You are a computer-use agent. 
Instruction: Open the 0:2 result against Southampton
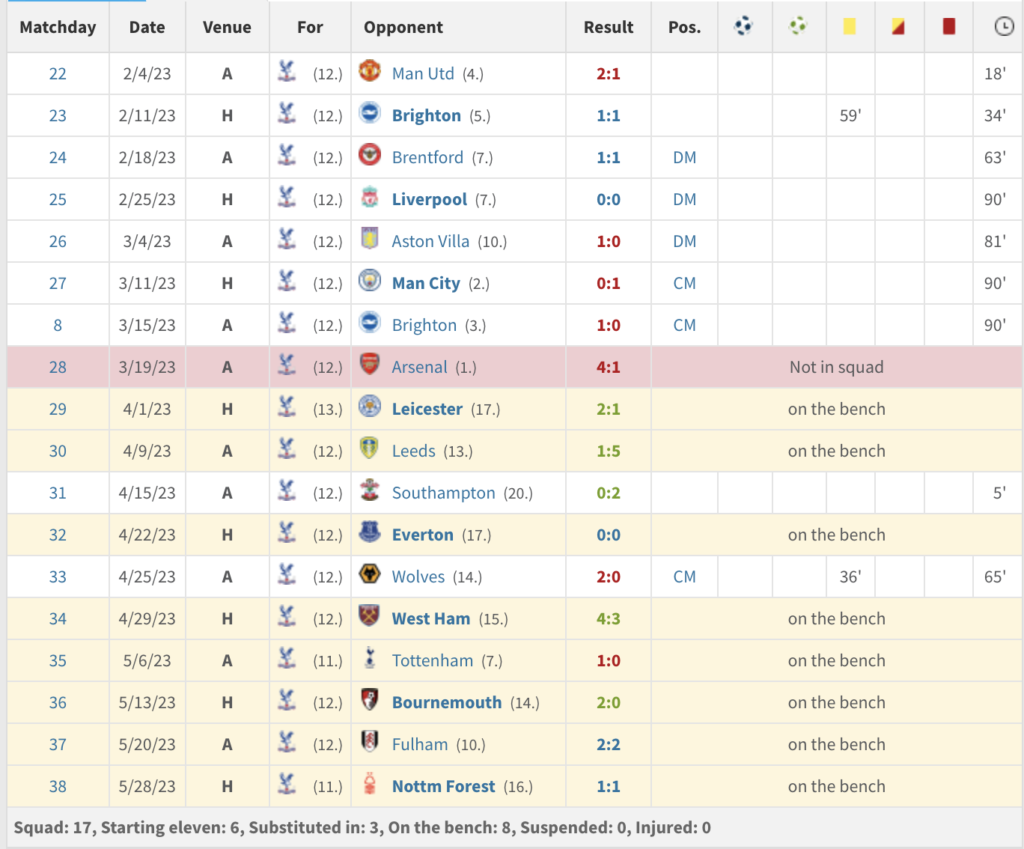[608, 492]
